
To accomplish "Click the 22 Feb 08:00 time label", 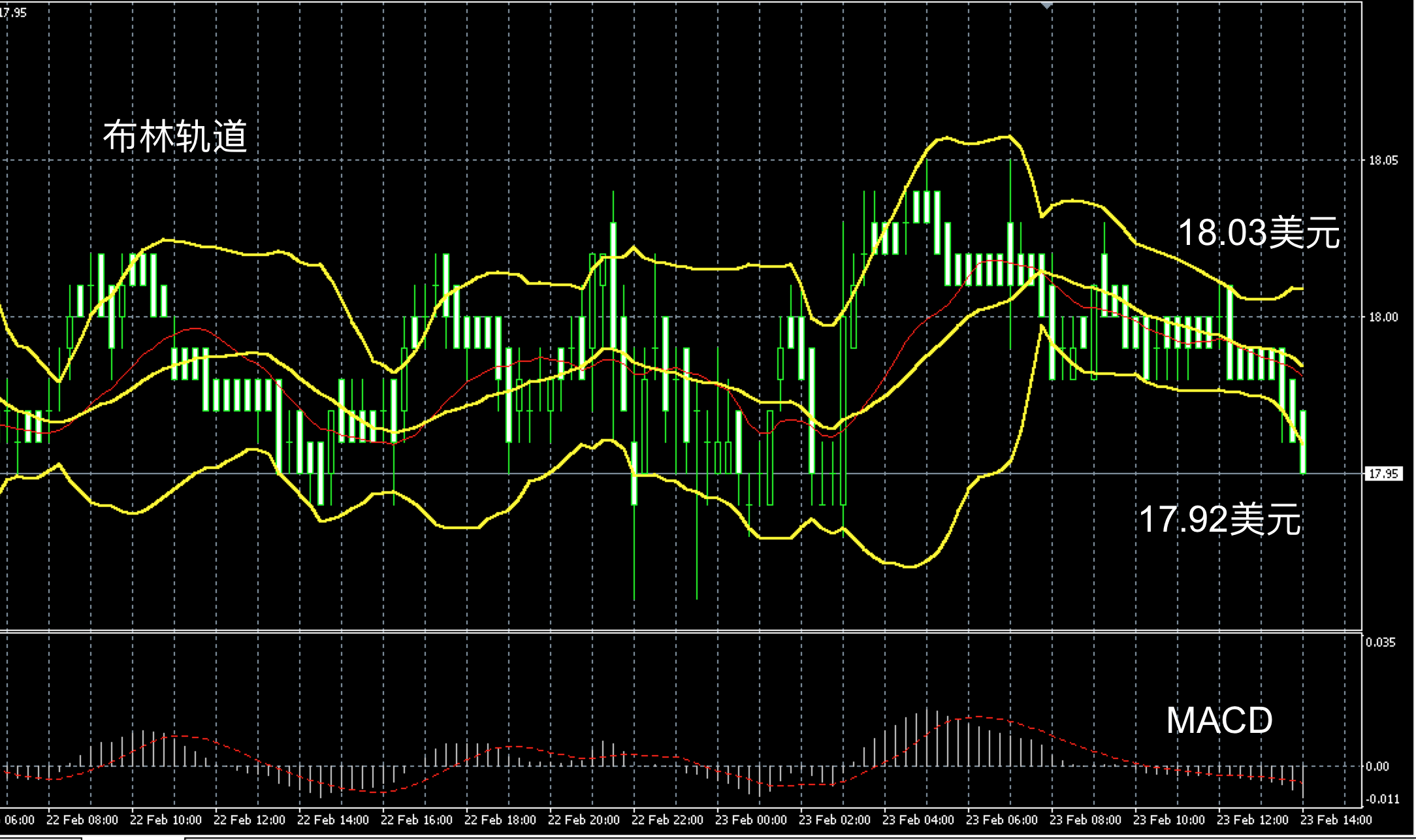I will [82, 820].
